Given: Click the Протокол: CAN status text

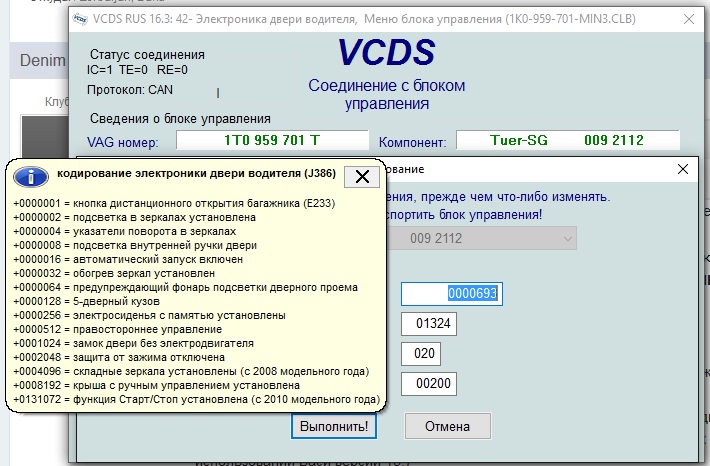Looking at the screenshot, I should (130, 90).
